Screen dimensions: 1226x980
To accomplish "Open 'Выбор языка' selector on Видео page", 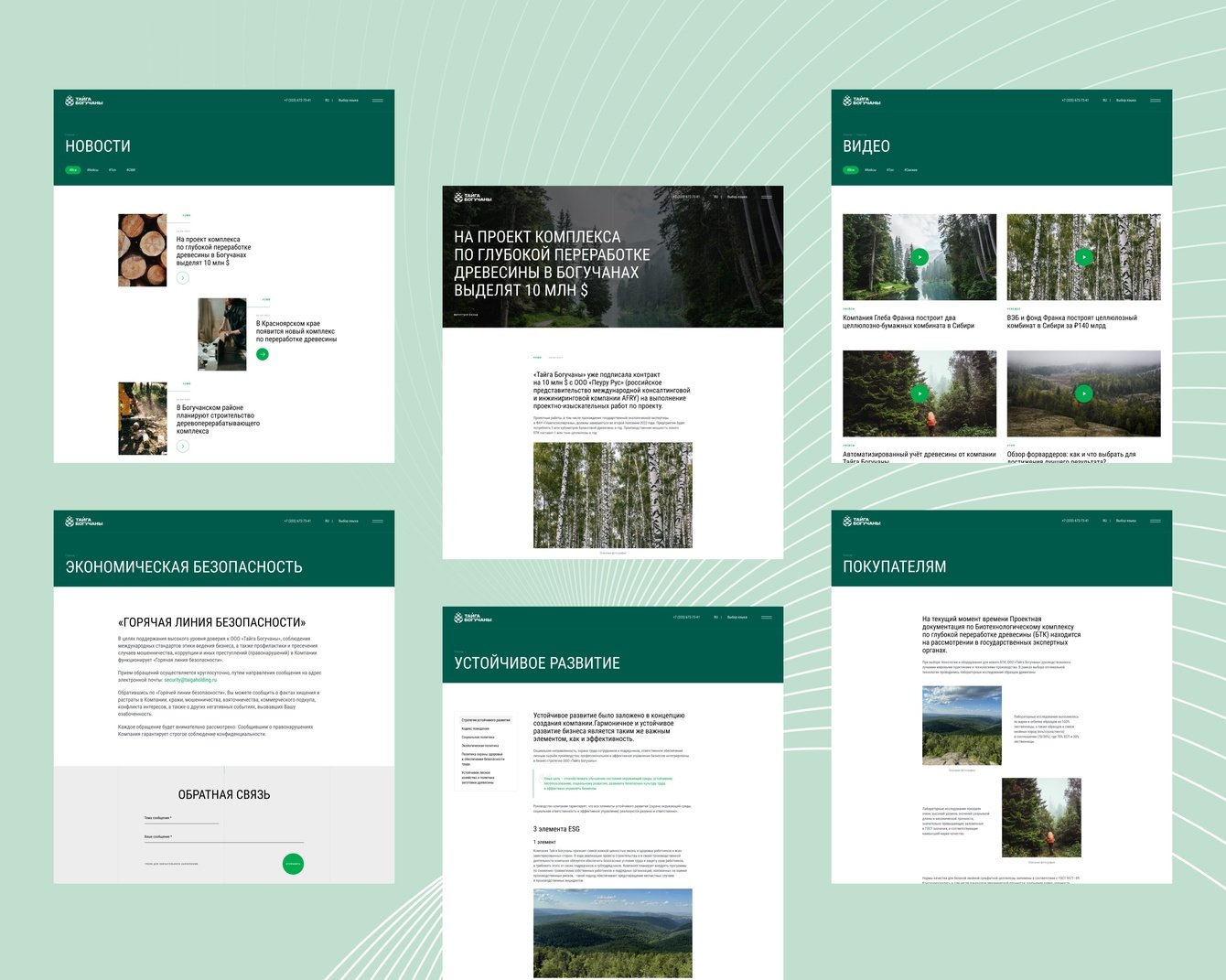I will coord(1126,100).
